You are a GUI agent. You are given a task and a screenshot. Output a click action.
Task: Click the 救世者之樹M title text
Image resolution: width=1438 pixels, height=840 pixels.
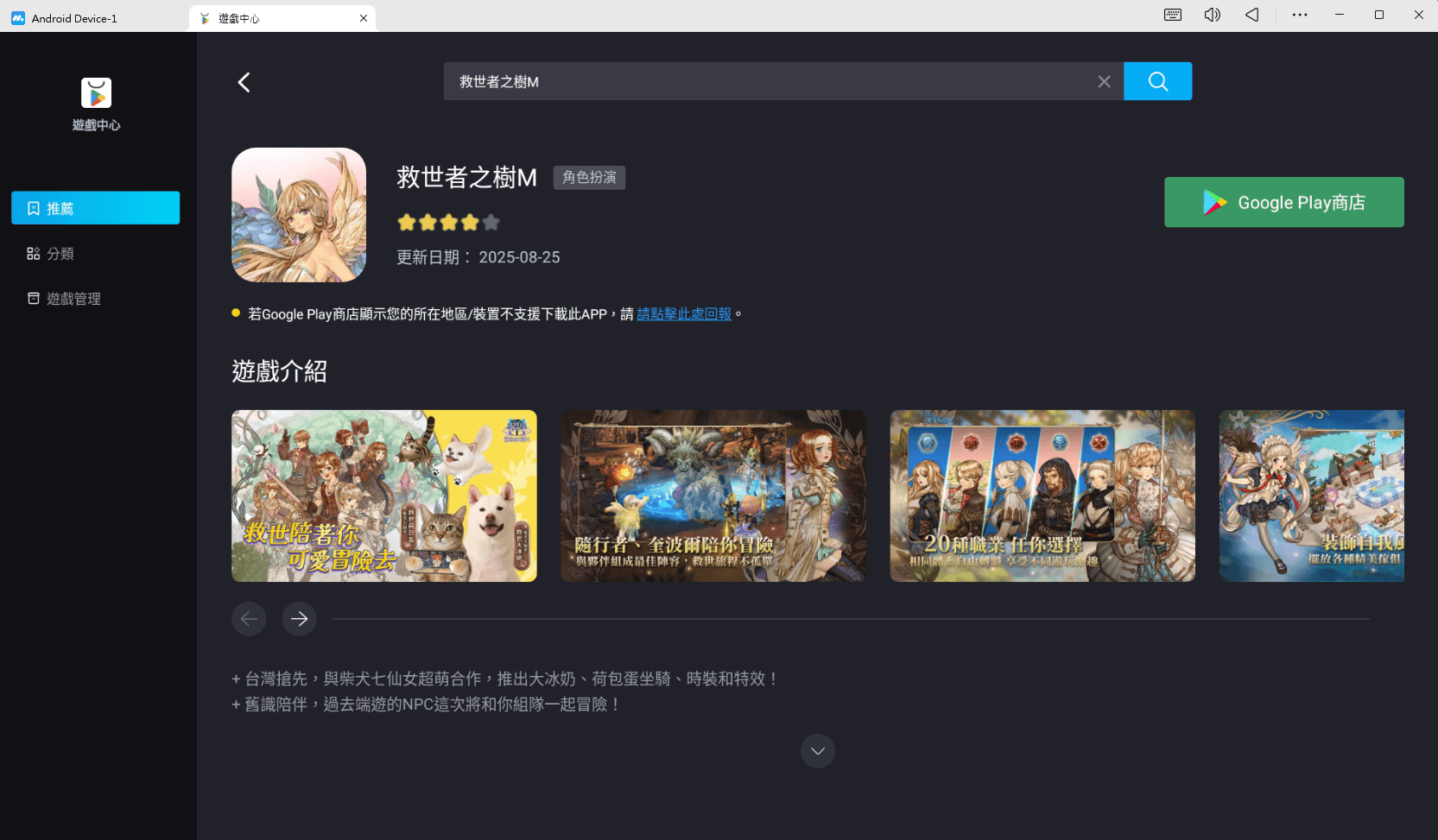[x=466, y=177]
